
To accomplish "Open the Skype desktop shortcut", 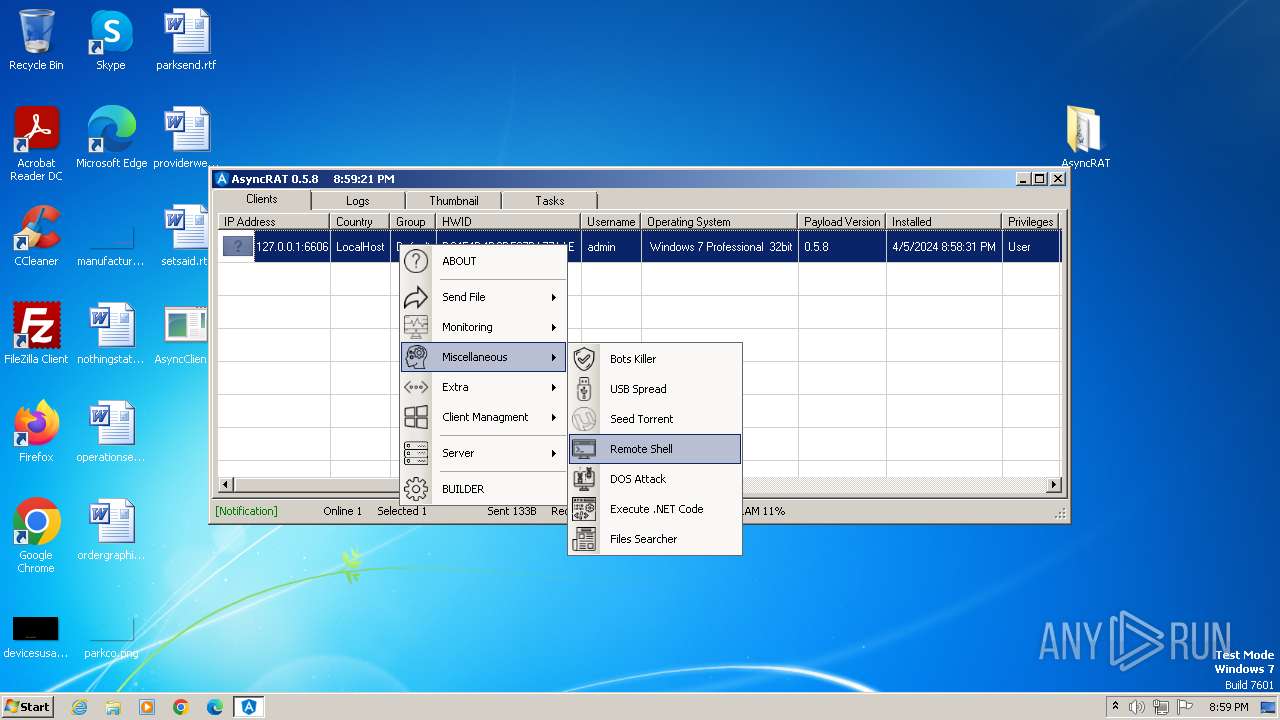I will coord(110,40).
